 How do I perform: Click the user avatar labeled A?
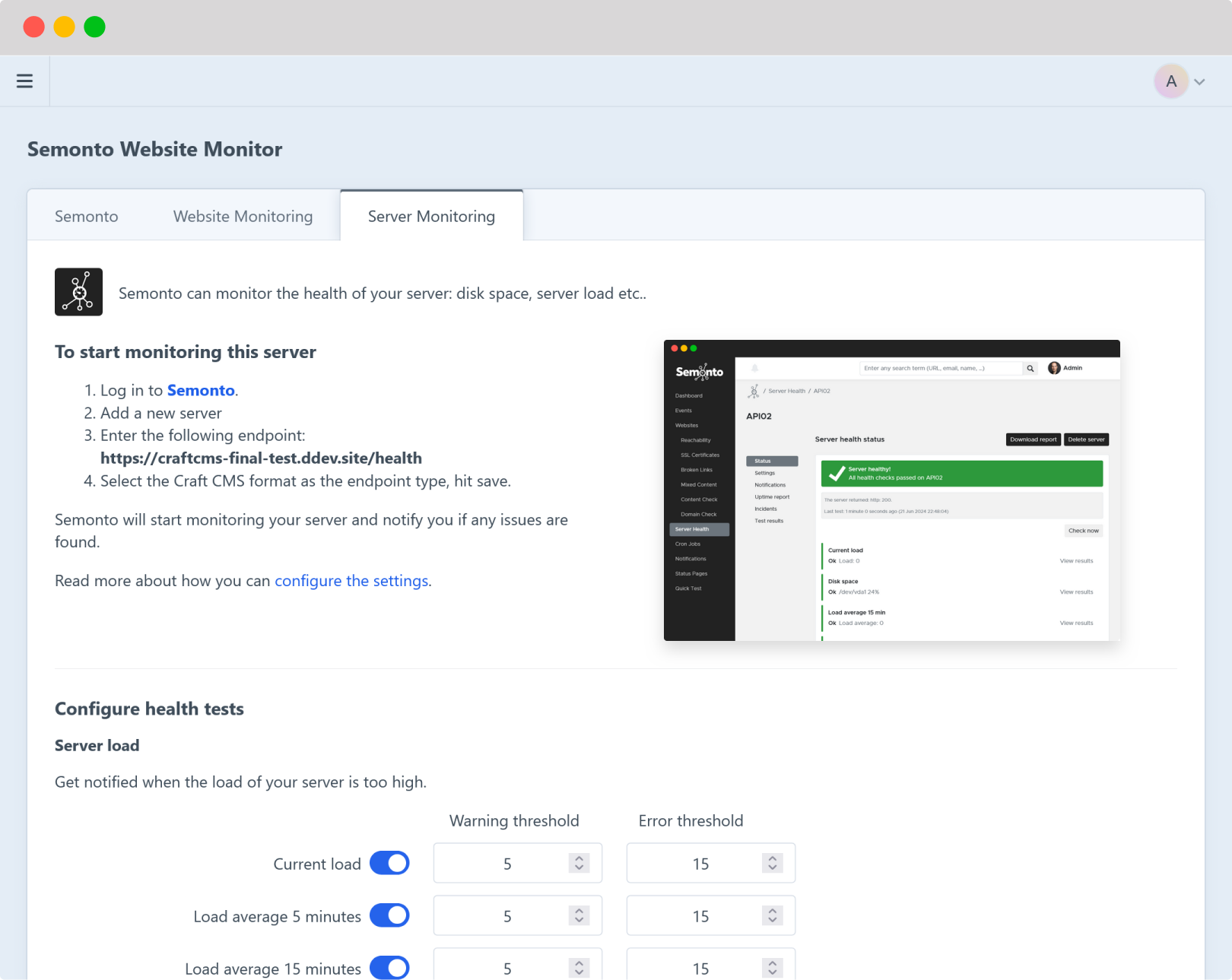[x=1171, y=81]
